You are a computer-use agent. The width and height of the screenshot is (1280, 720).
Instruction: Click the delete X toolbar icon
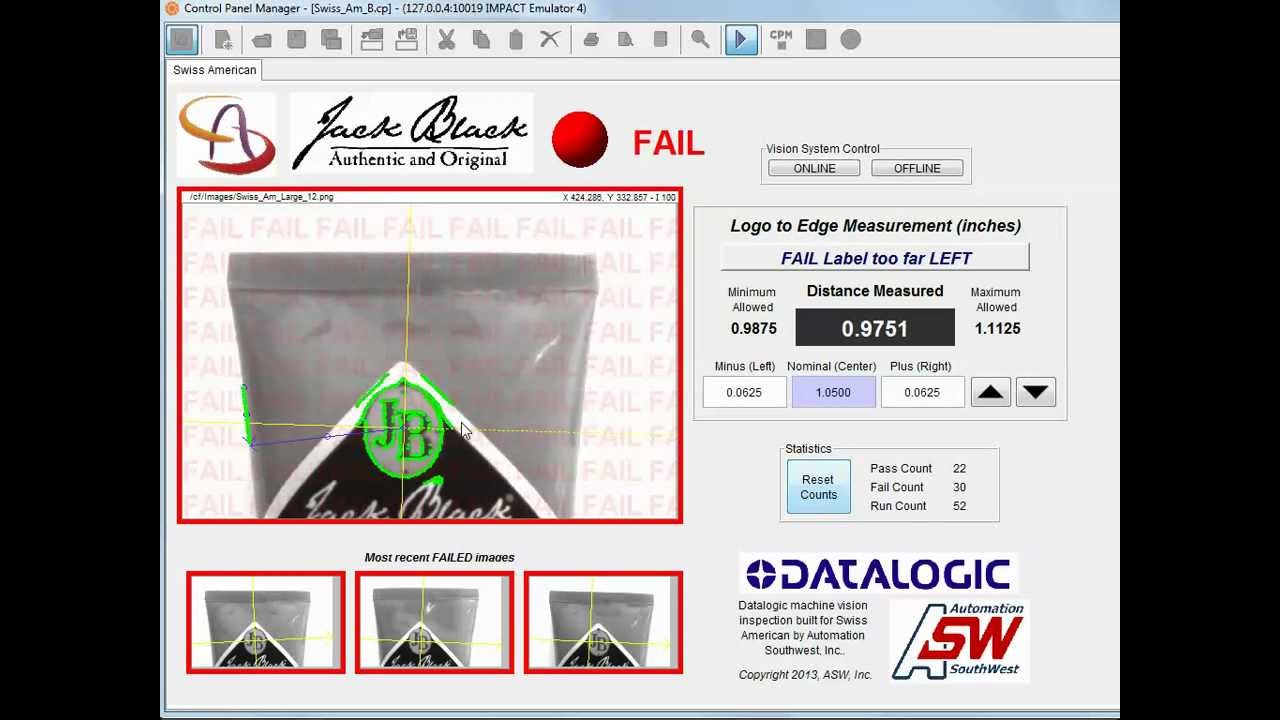pos(550,39)
